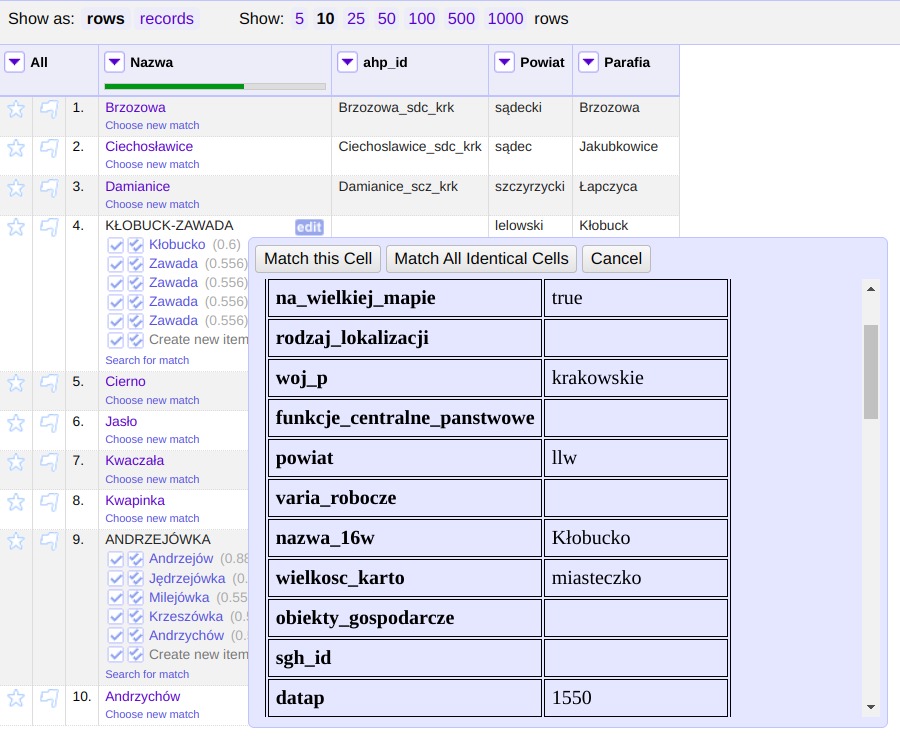
Task: Open the All column dropdown menu
Action: pyautogui.click(x=14, y=62)
